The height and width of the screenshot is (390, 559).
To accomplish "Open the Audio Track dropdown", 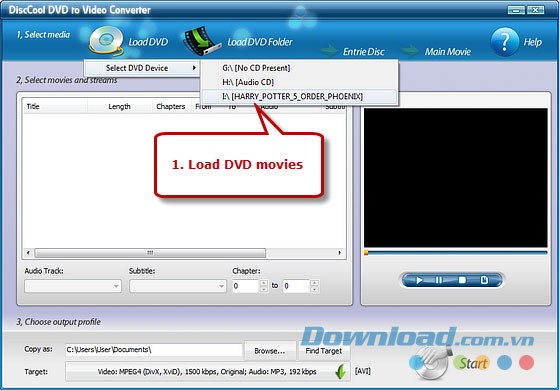I will coord(73,286).
